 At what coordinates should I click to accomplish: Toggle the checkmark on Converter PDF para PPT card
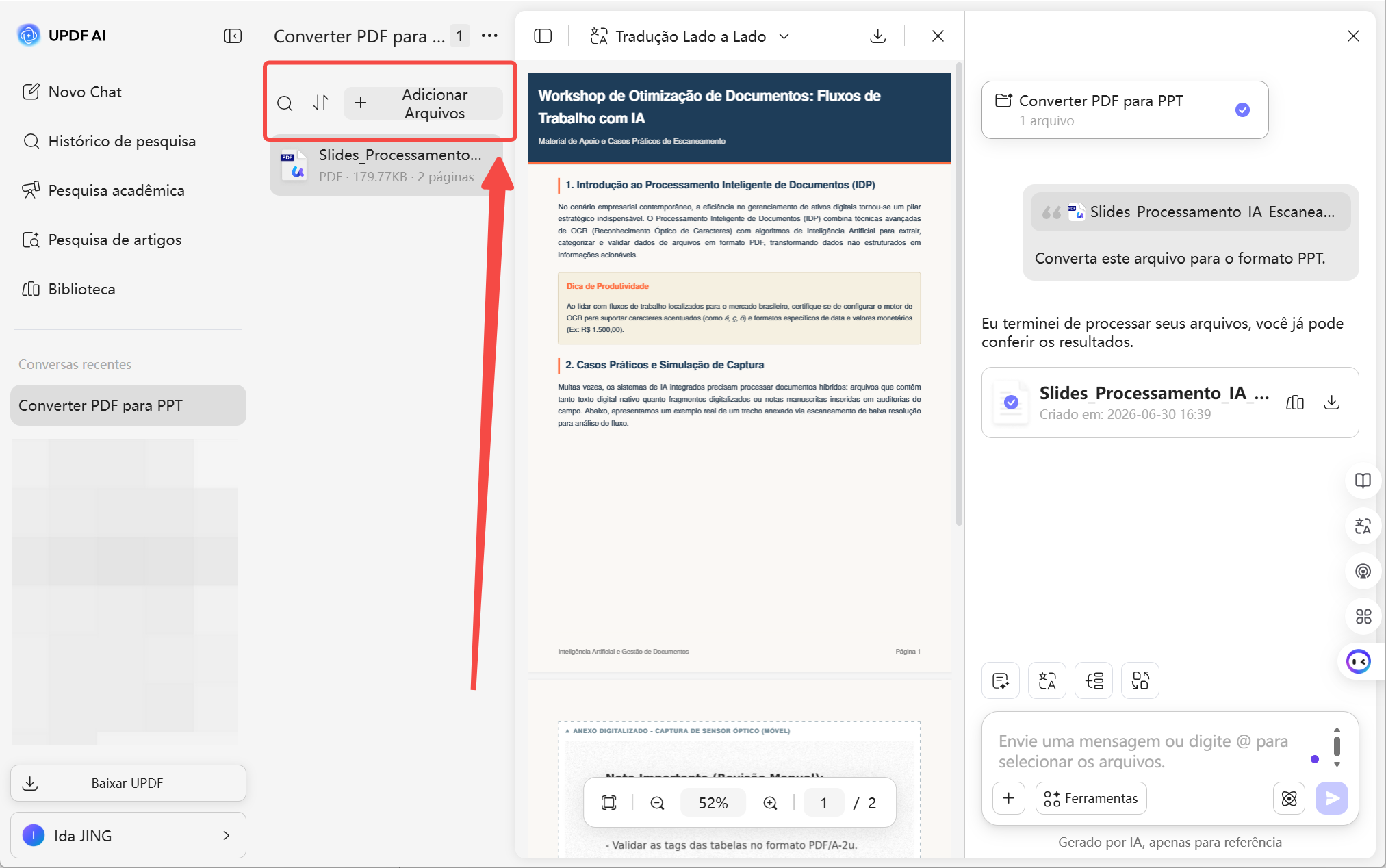1242,110
